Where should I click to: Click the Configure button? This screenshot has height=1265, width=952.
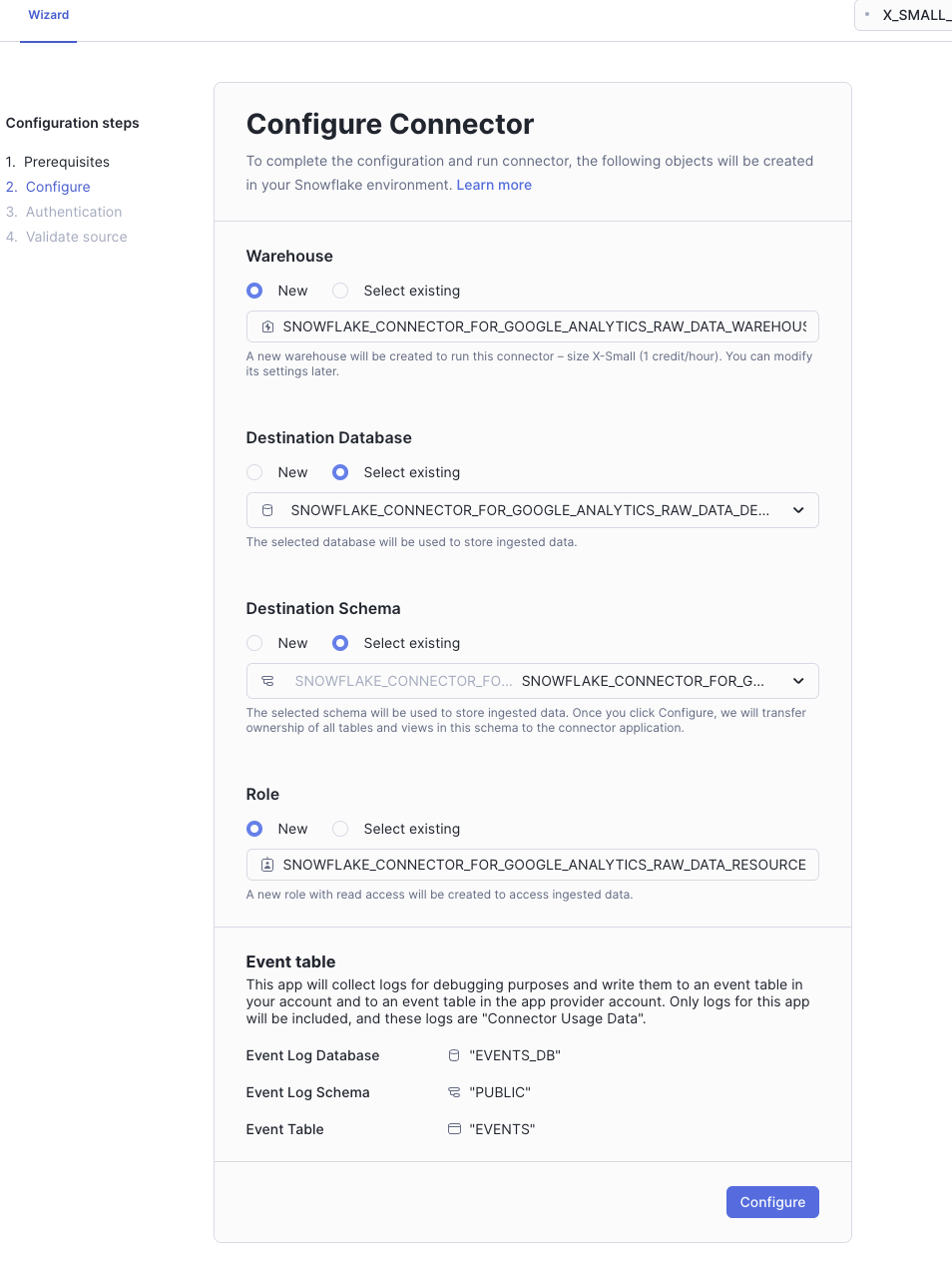[x=772, y=1202]
